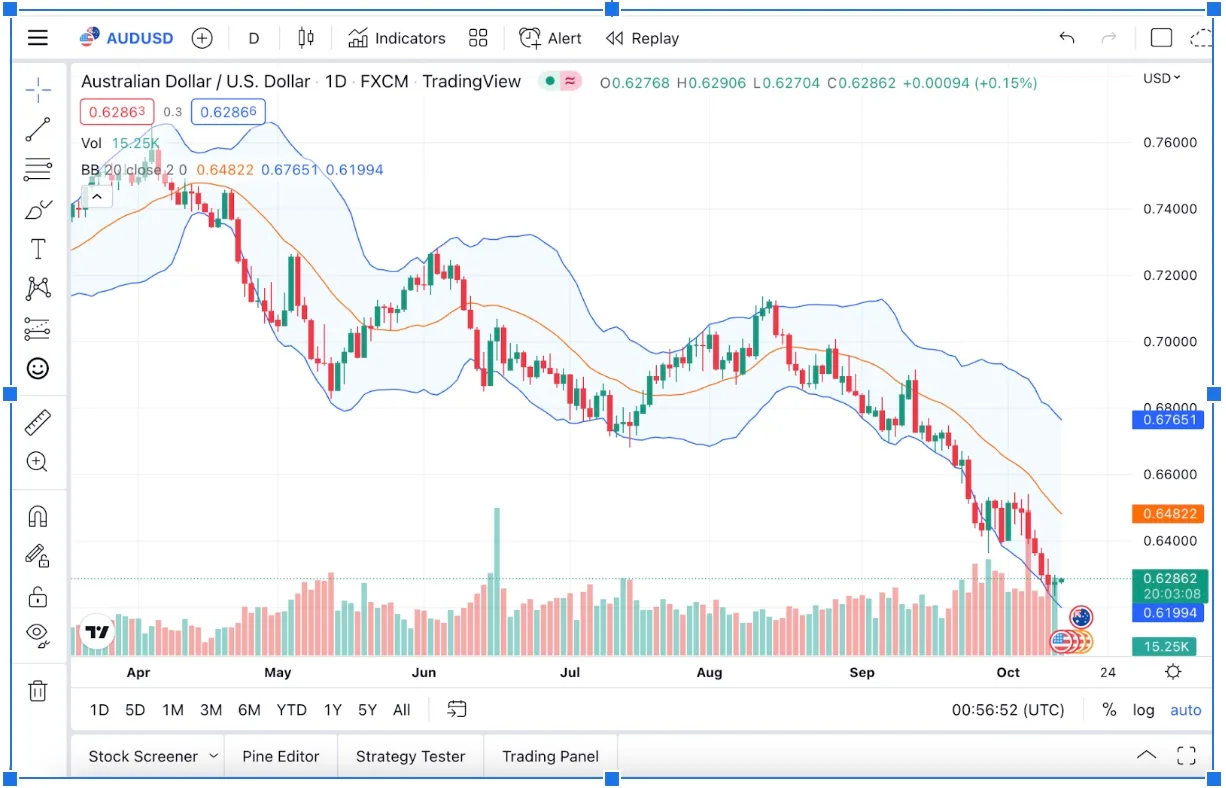Click the add symbol plus icon
Viewport: 1226px width, 788px height.
click(202, 38)
